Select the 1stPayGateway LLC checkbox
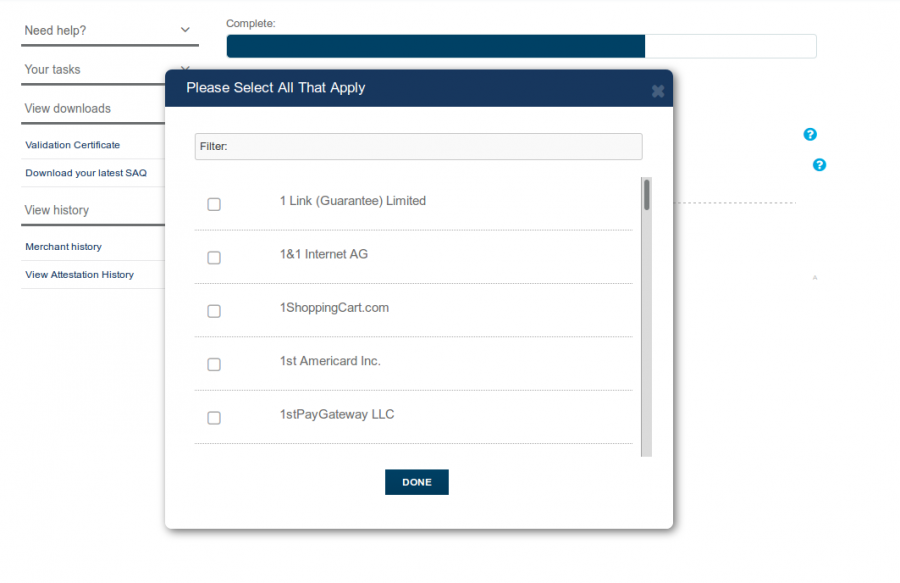Image resolution: width=900 pixels, height=583 pixels. (214, 418)
